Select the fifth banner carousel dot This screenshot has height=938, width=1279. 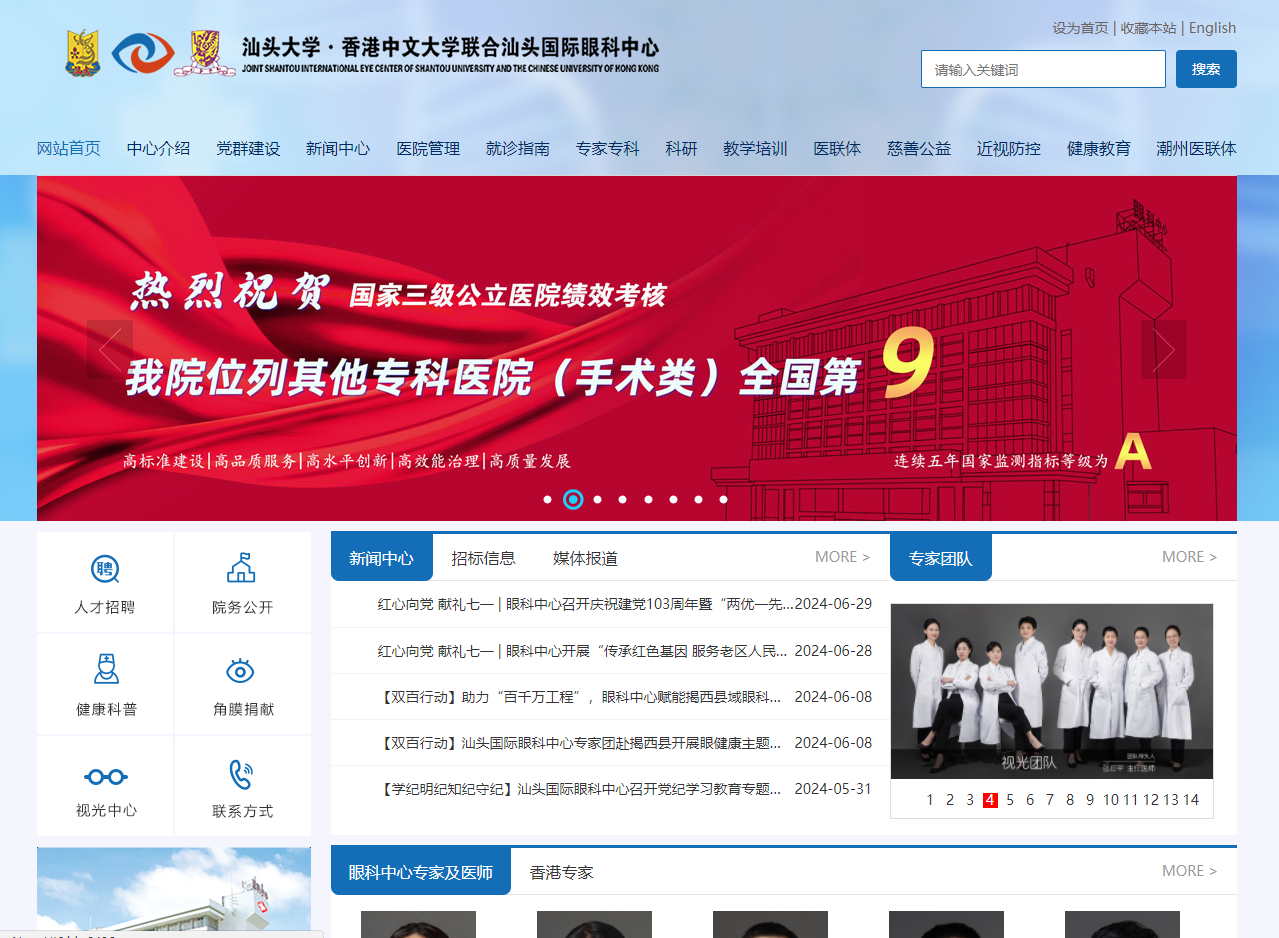click(x=648, y=499)
